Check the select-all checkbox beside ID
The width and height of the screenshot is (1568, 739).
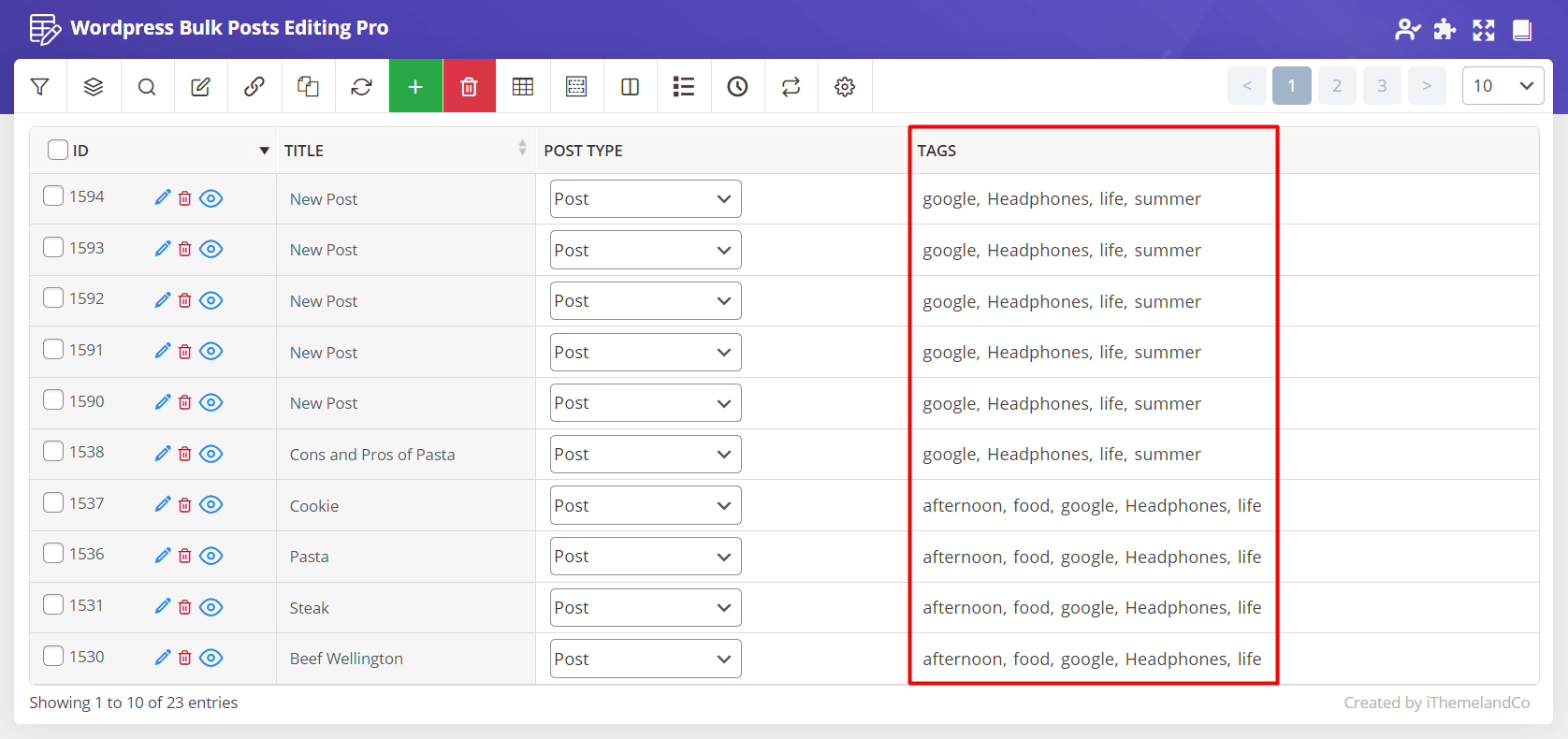58,150
